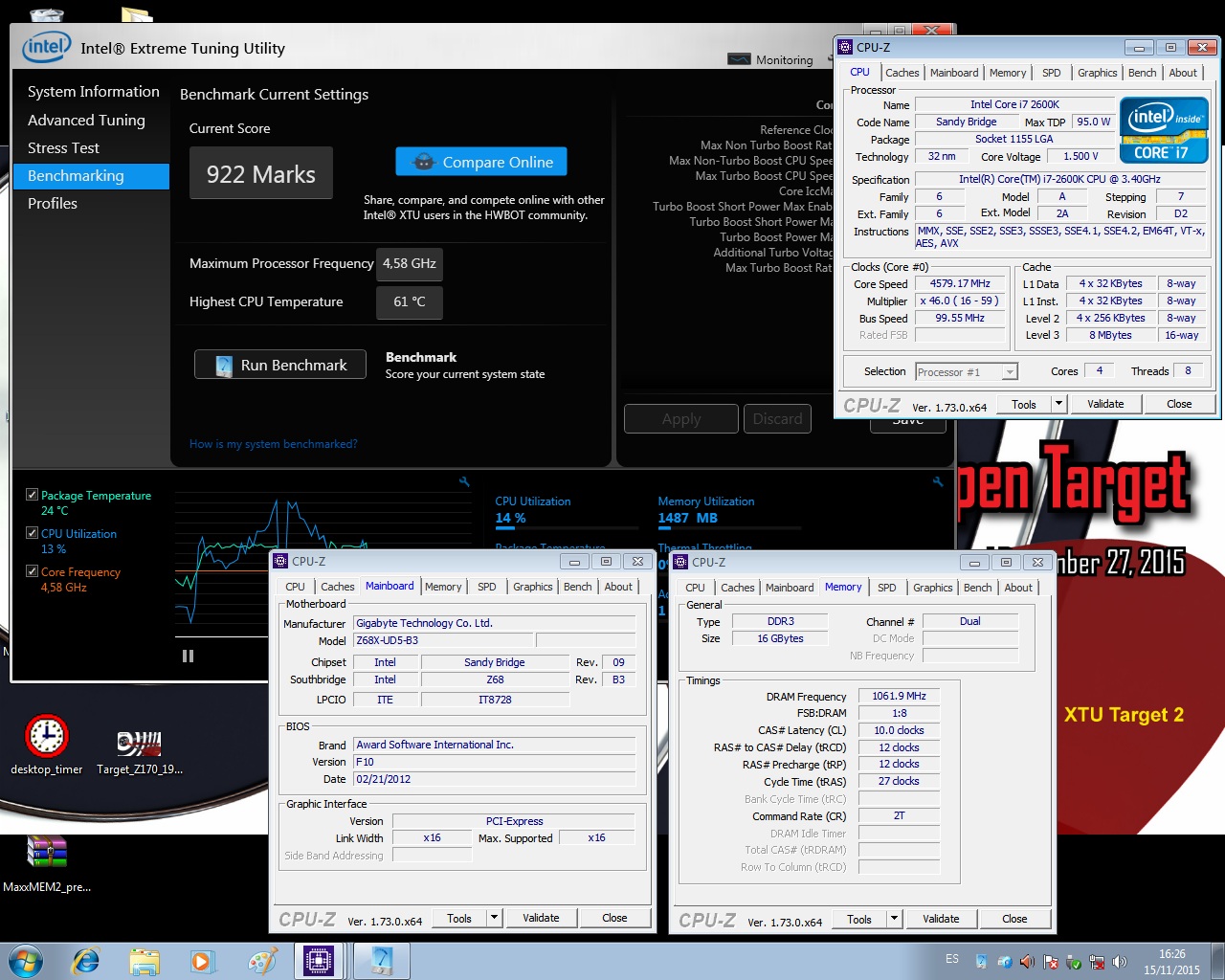
Task: Select CPU-Z taskbar button
Action: (x=319, y=960)
